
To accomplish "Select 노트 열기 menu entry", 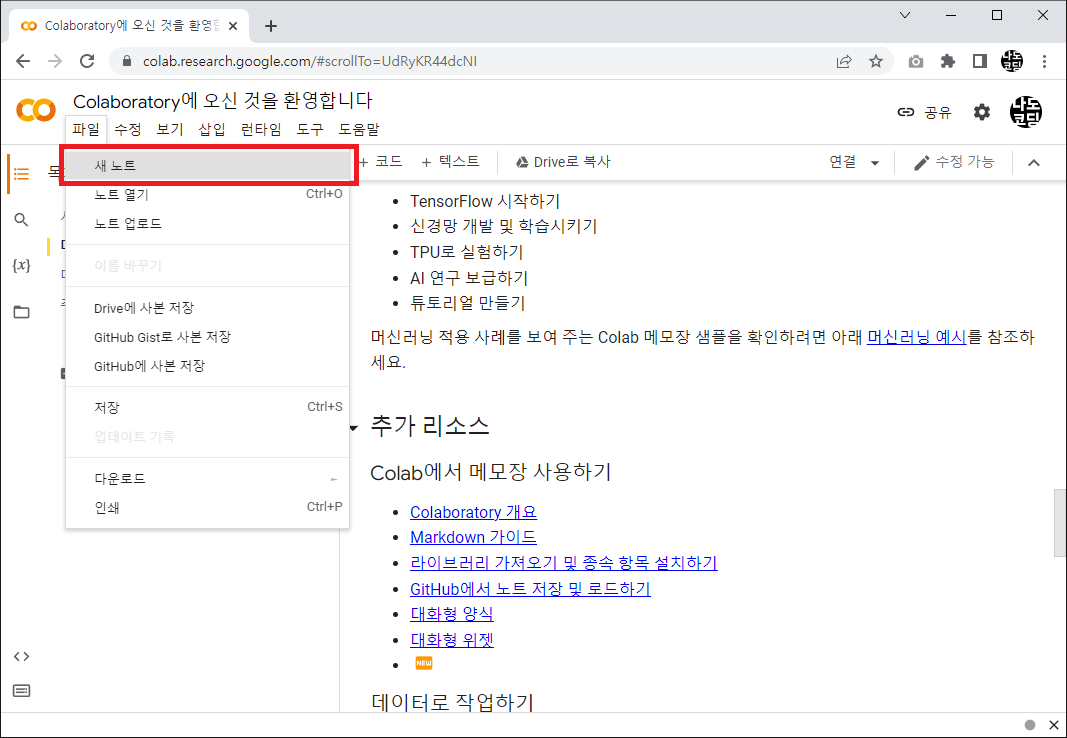I will tap(208, 195).
